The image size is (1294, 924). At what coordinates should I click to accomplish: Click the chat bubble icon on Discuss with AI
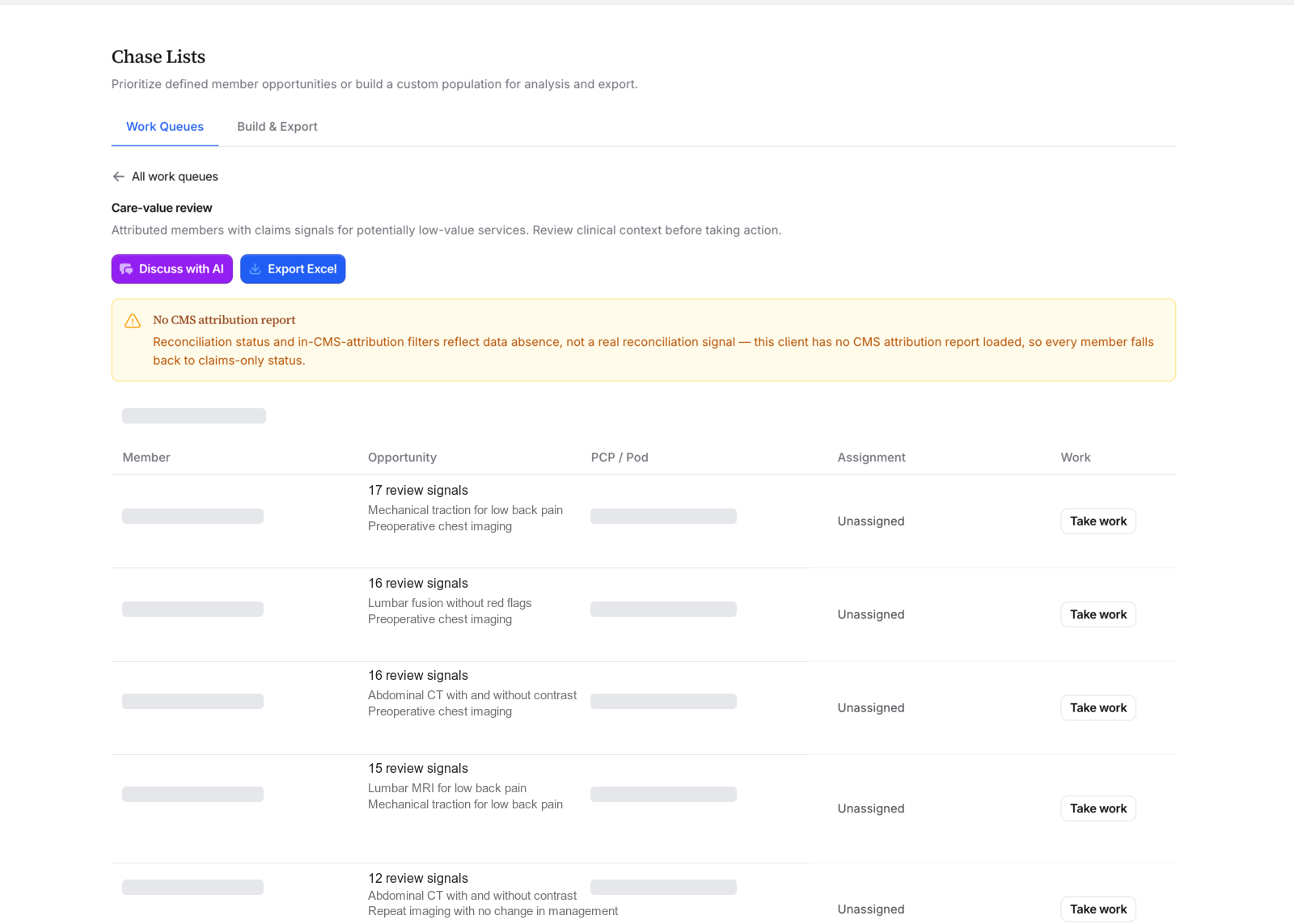point(126,269)
